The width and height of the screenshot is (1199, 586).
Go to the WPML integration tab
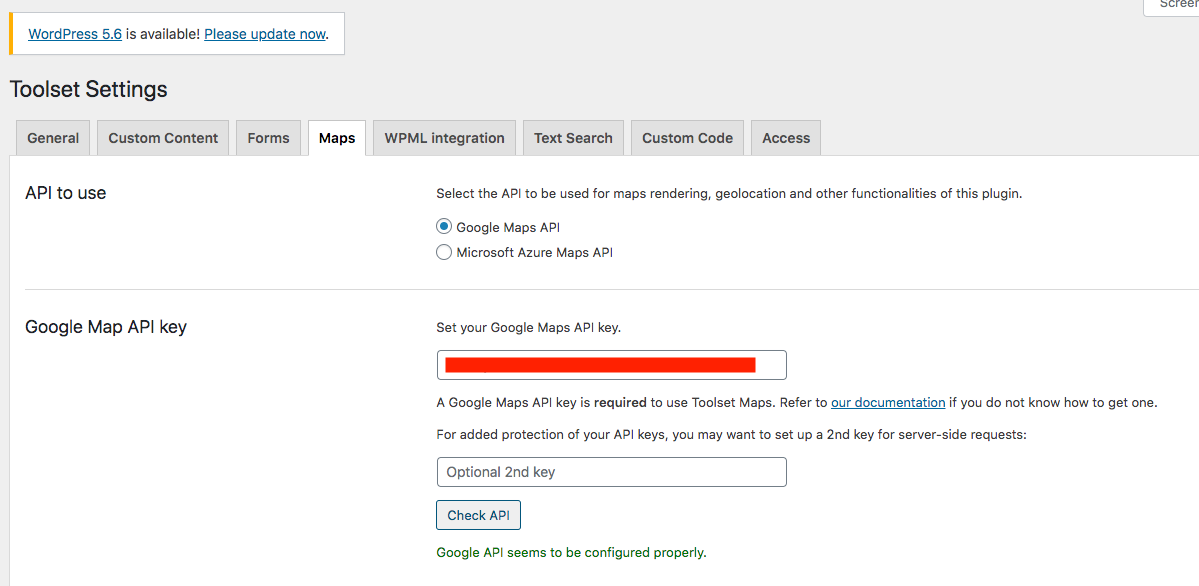[x=444, y=138]
